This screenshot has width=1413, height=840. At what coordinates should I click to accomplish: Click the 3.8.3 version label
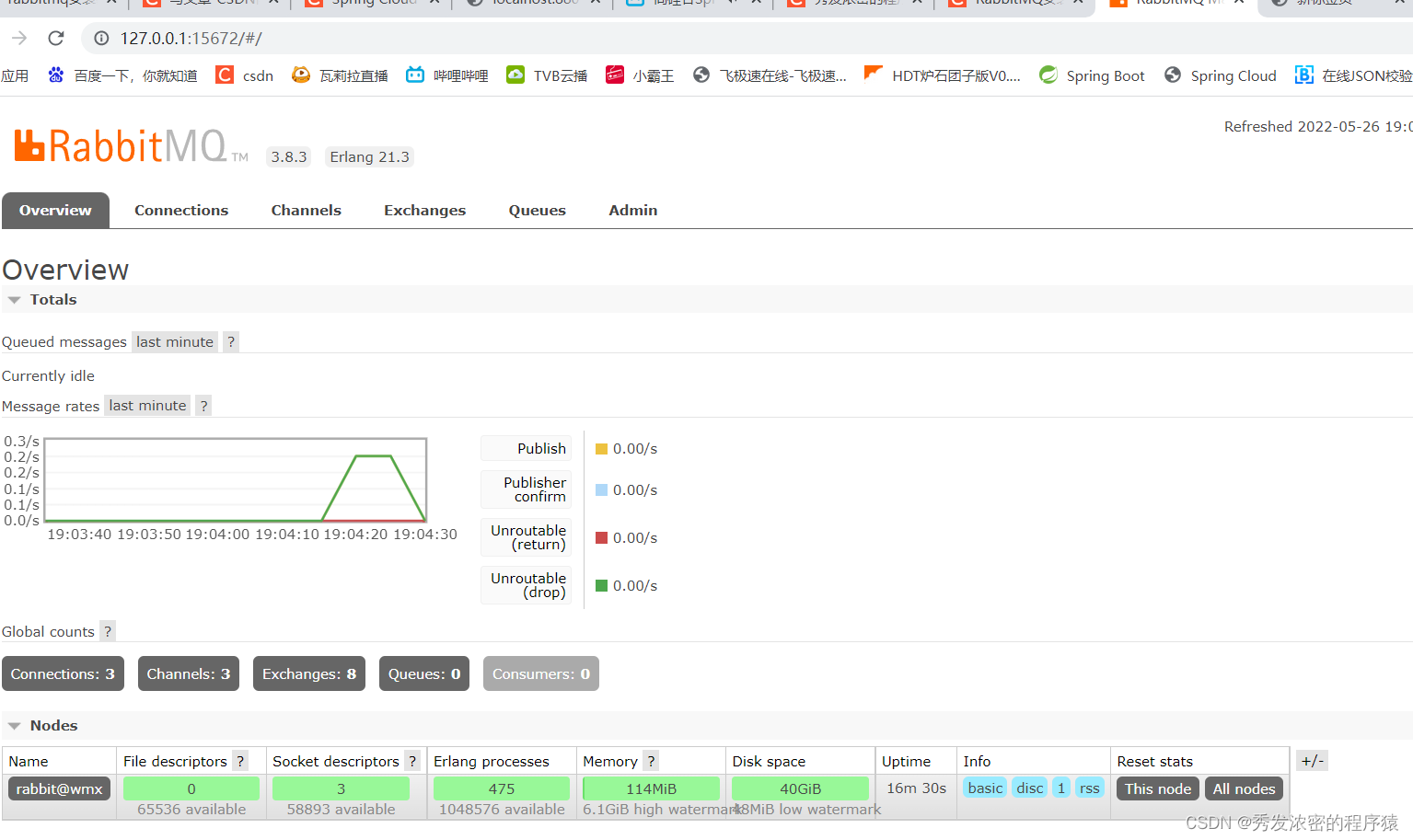[x=289, y=157]
